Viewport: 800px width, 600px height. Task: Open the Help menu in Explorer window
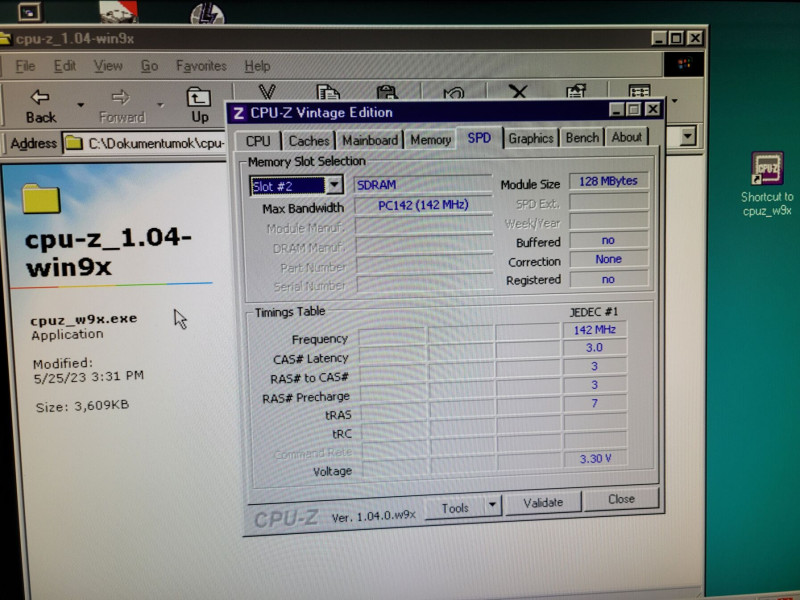[257, 66]
